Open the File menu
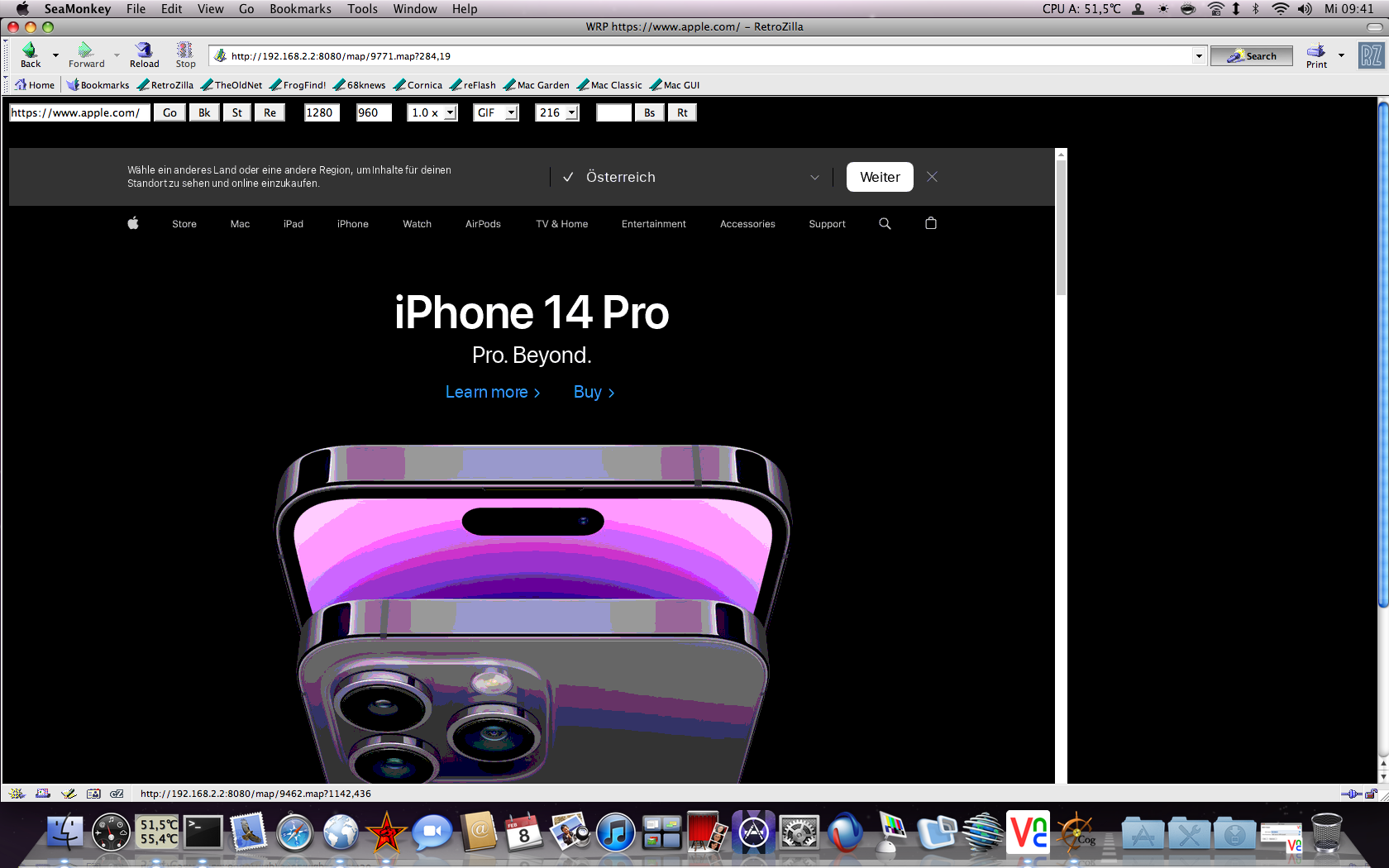1389x868 pixels. pos(136,8)
